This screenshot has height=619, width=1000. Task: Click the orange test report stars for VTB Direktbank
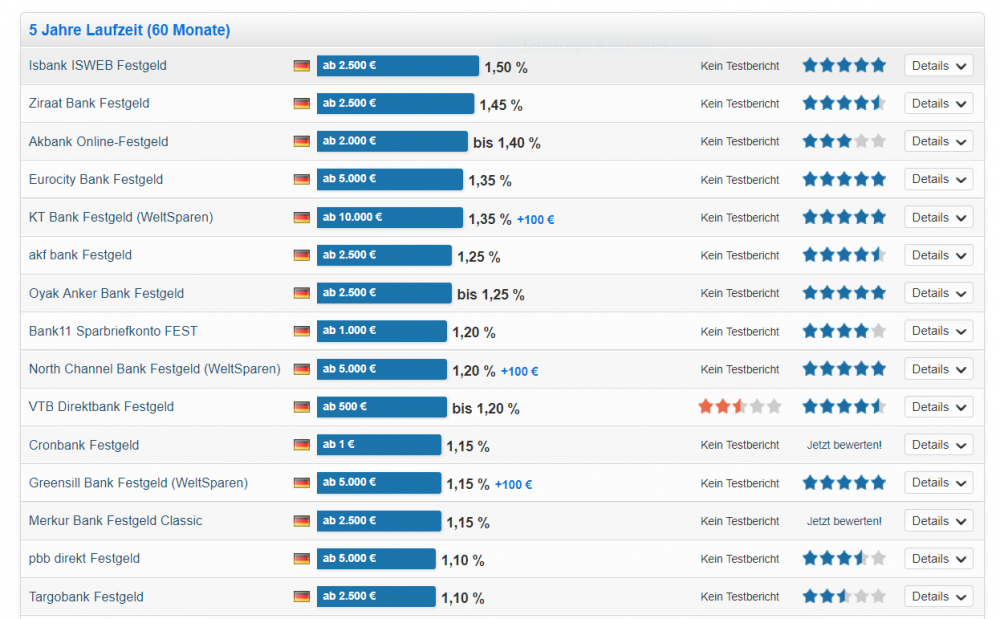[x=740, y=406]
